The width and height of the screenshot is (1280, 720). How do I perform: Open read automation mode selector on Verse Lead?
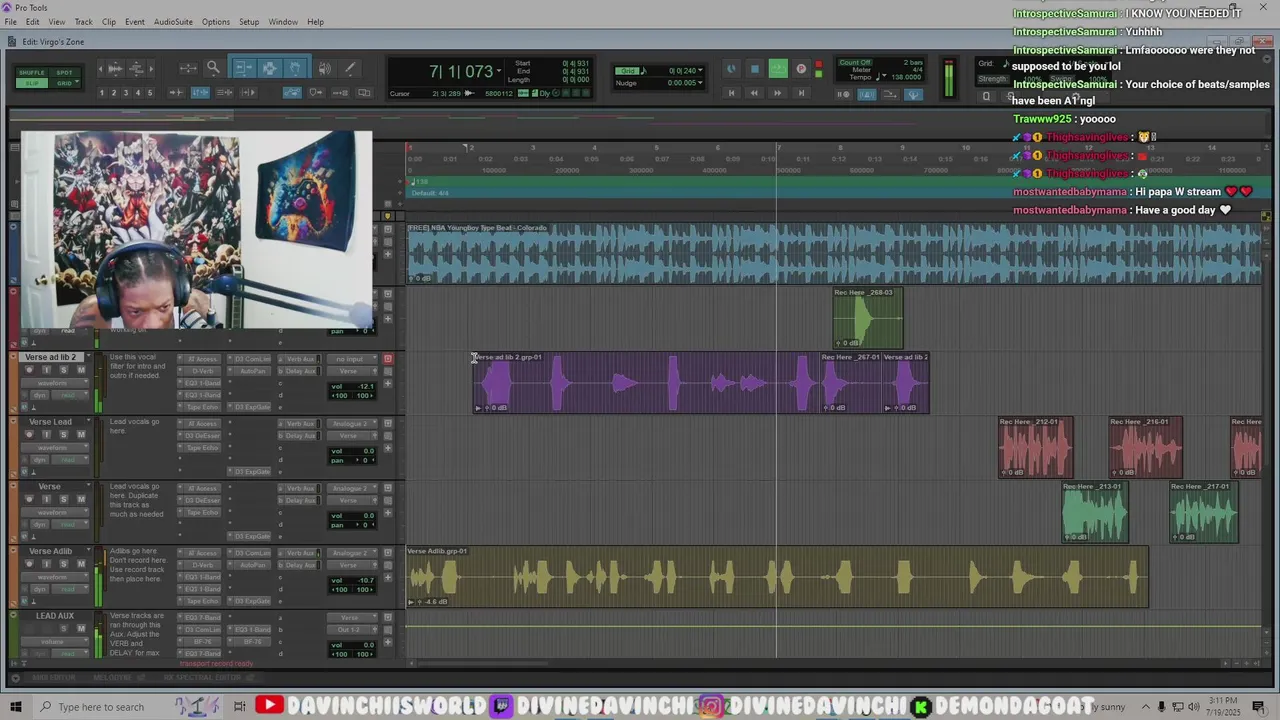68,460
